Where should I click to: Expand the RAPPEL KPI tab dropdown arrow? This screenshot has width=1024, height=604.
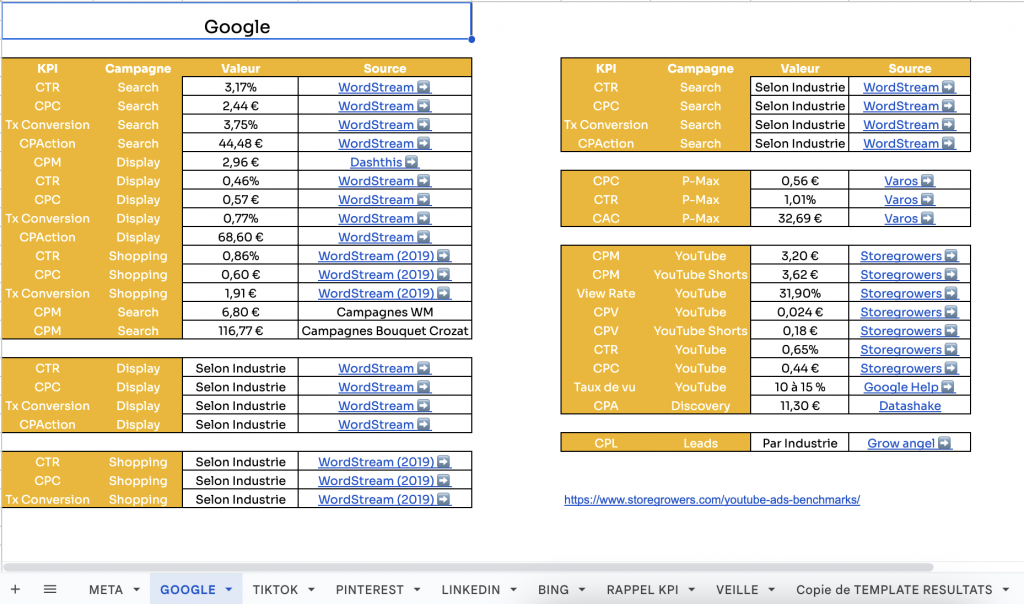click(692, 590)
